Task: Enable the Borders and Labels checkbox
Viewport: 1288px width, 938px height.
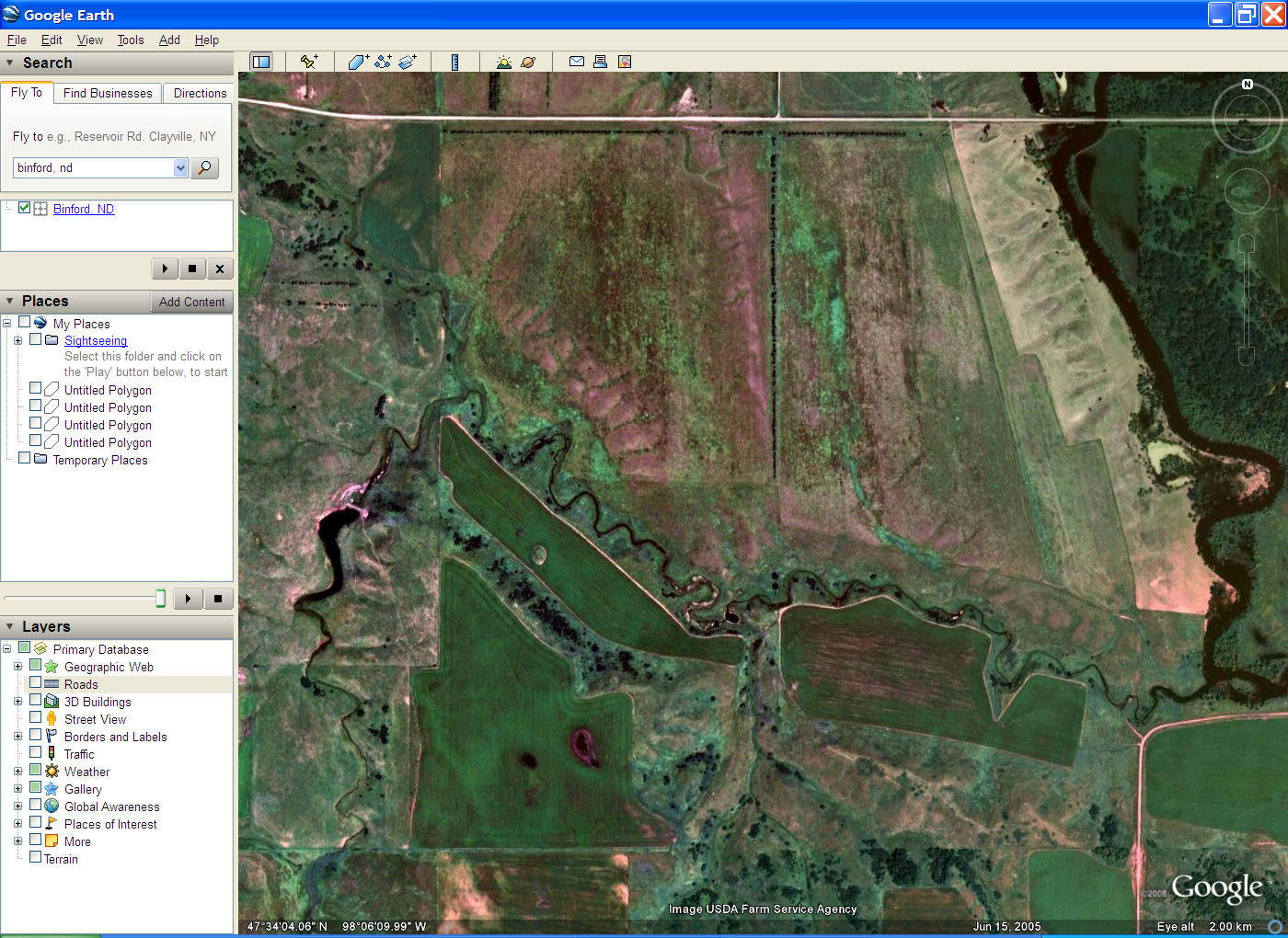Action: [35, 735]
